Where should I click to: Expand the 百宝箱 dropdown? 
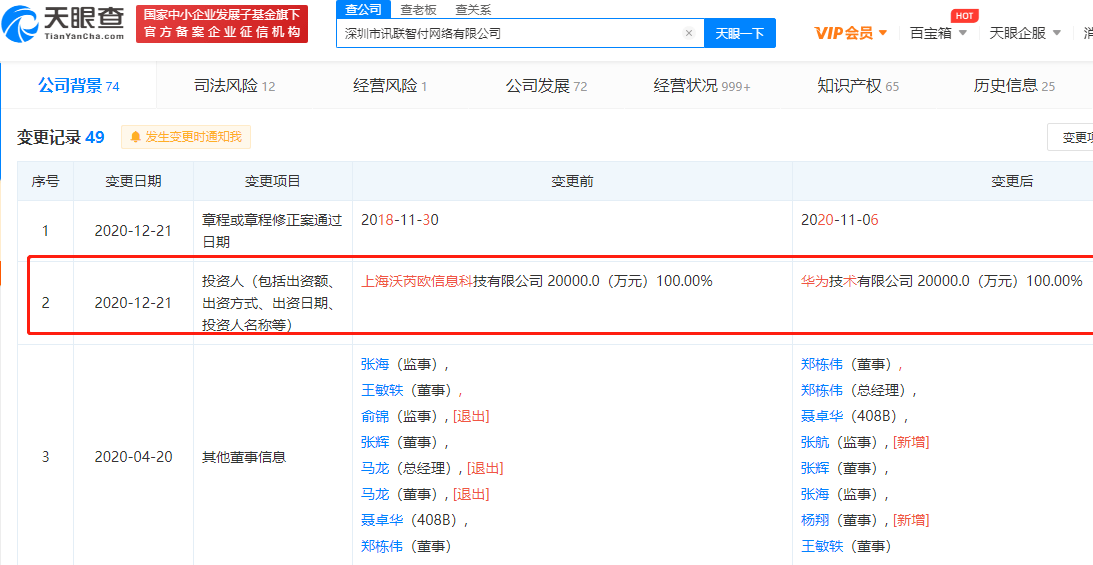coord(938,33)
